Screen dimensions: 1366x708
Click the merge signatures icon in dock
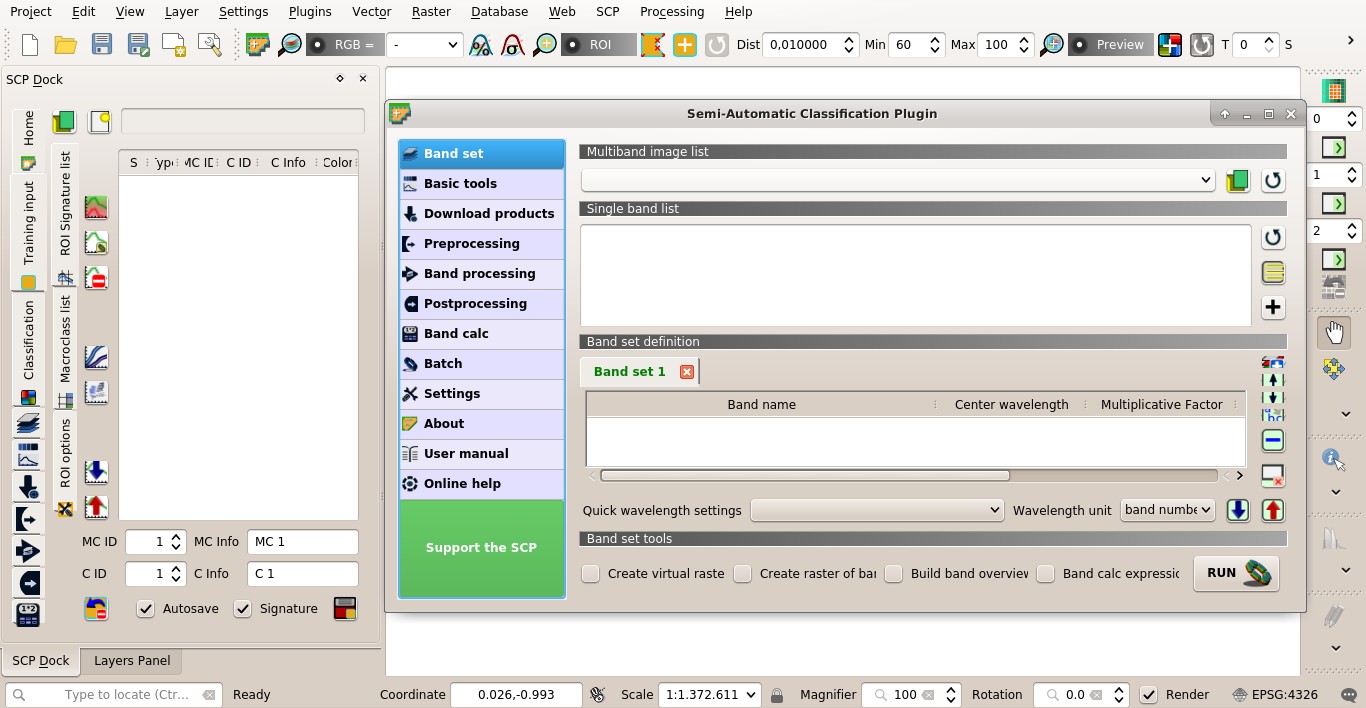(96, 208)
